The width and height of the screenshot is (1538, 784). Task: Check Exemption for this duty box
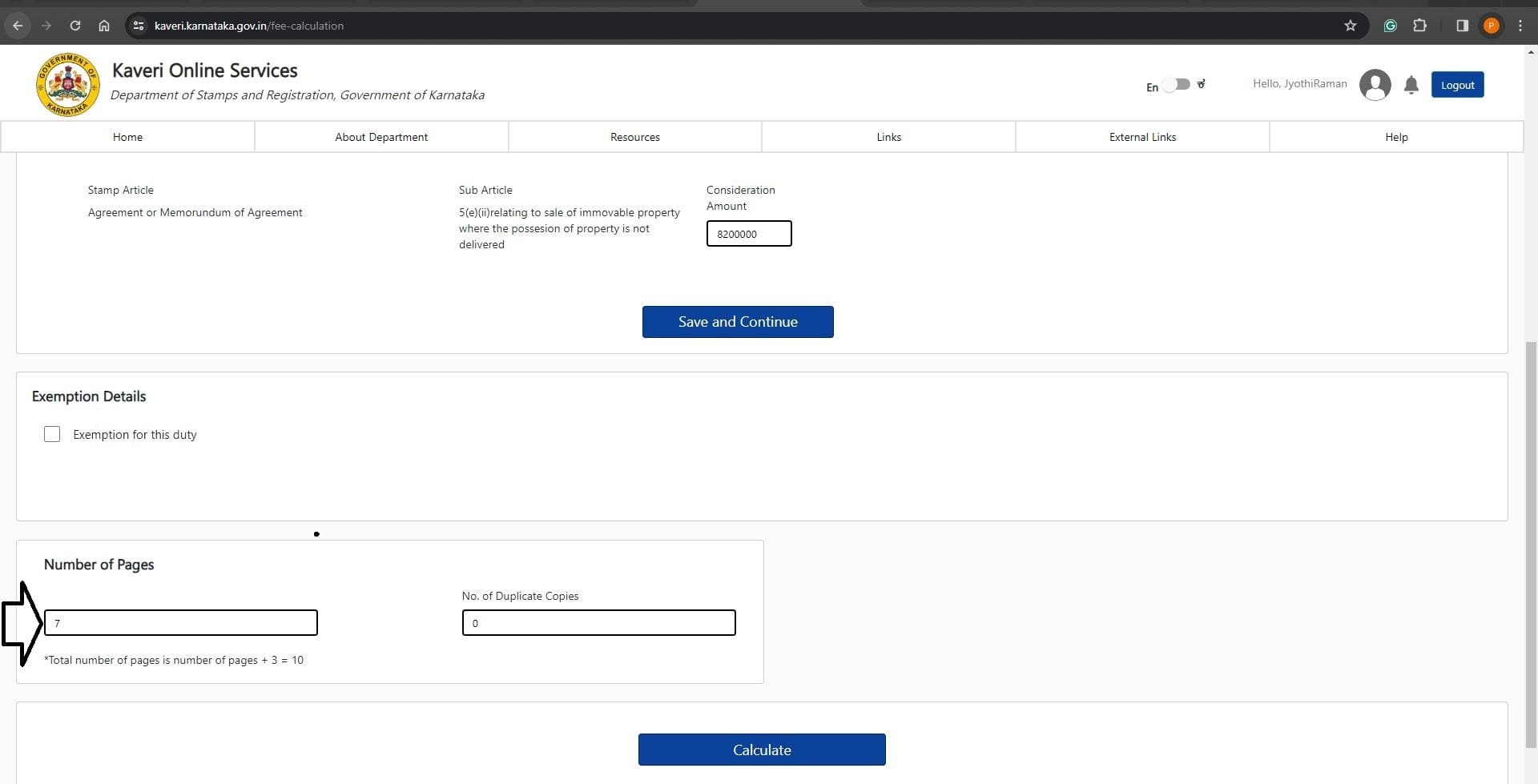pos(52,434)
